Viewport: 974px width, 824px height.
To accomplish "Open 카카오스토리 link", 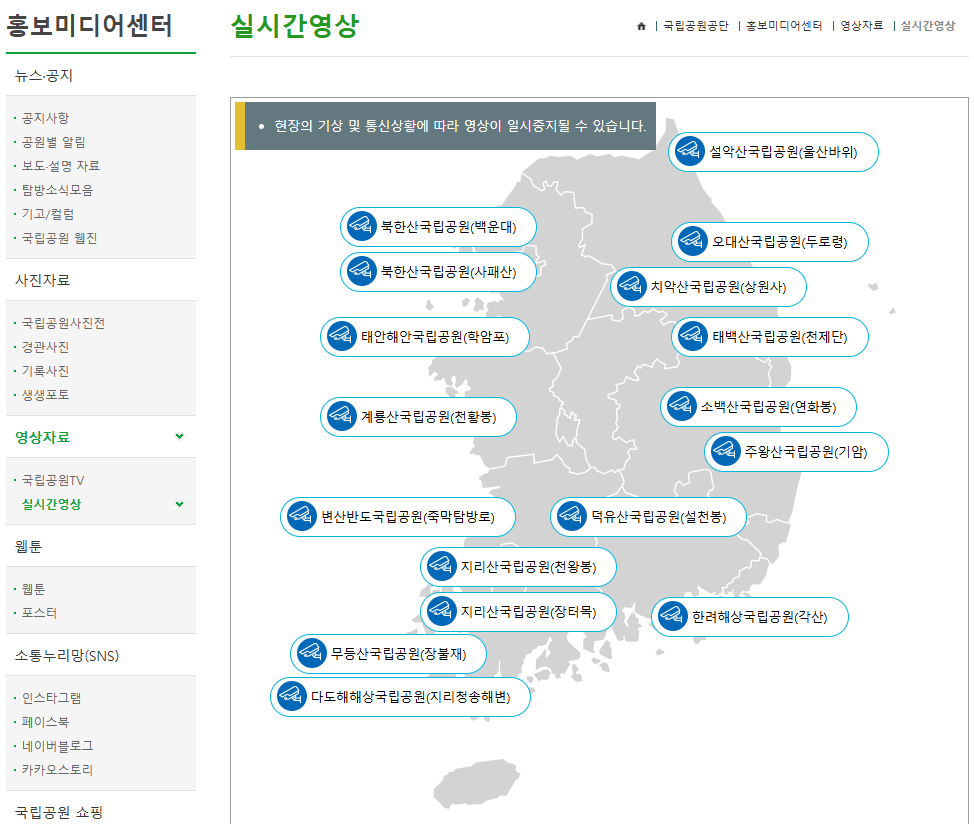I will 57,770.
